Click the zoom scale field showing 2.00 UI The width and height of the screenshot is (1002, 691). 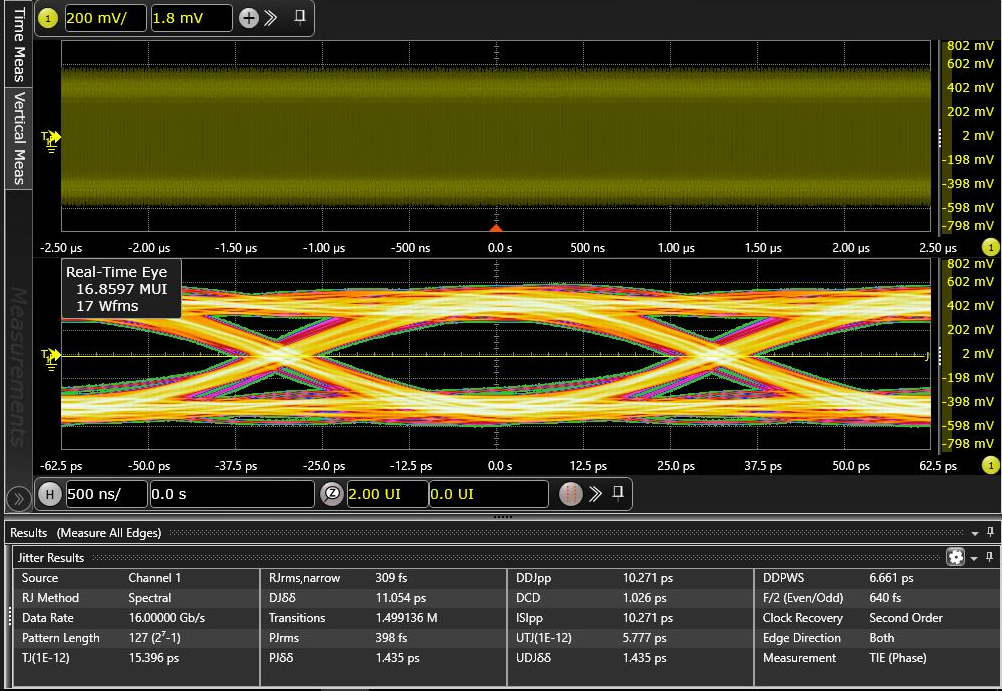point(387,494)
